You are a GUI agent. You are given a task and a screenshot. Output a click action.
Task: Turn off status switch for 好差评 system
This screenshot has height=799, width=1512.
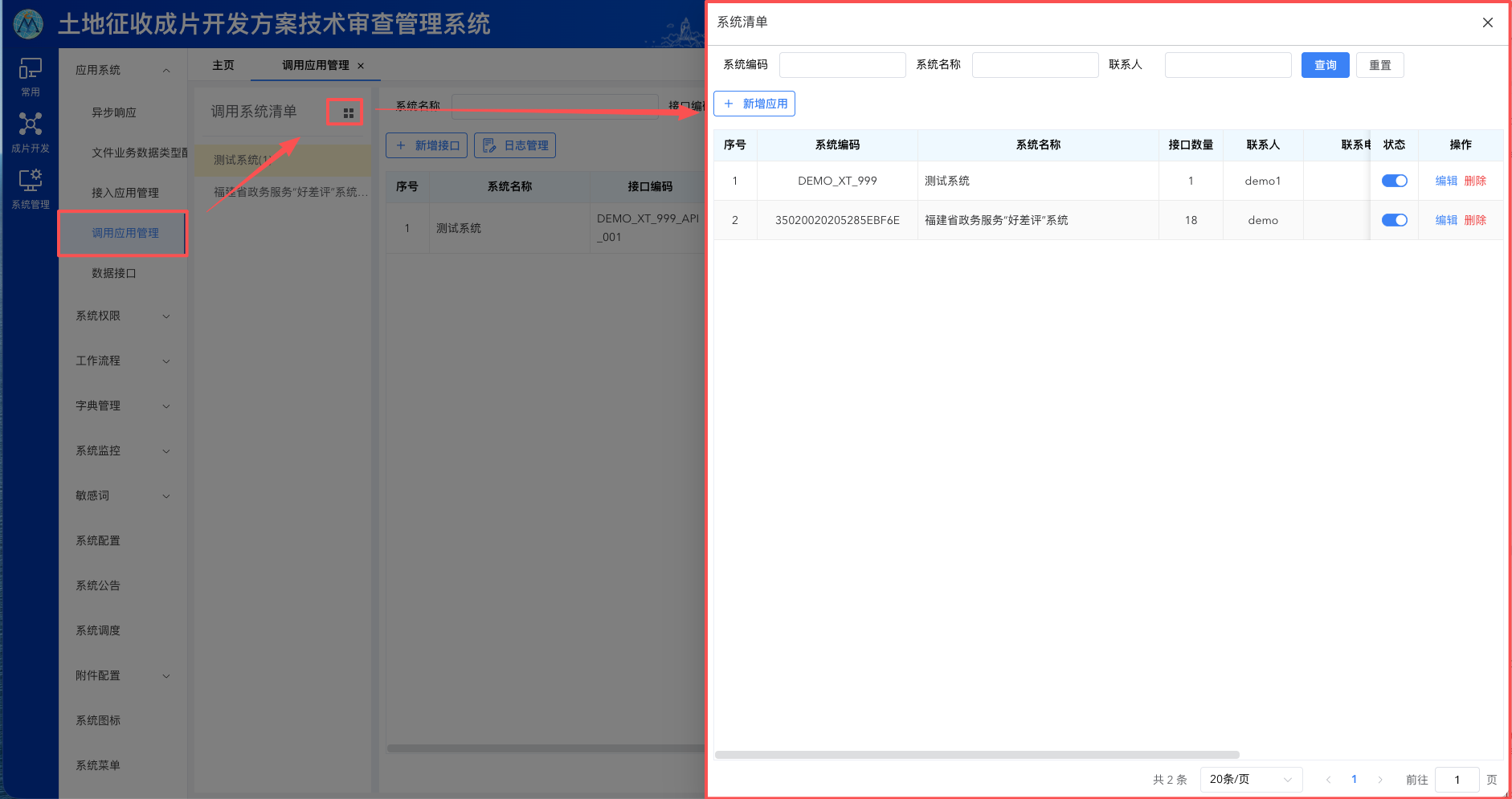pyautogui.click(x=1394, y=219)
